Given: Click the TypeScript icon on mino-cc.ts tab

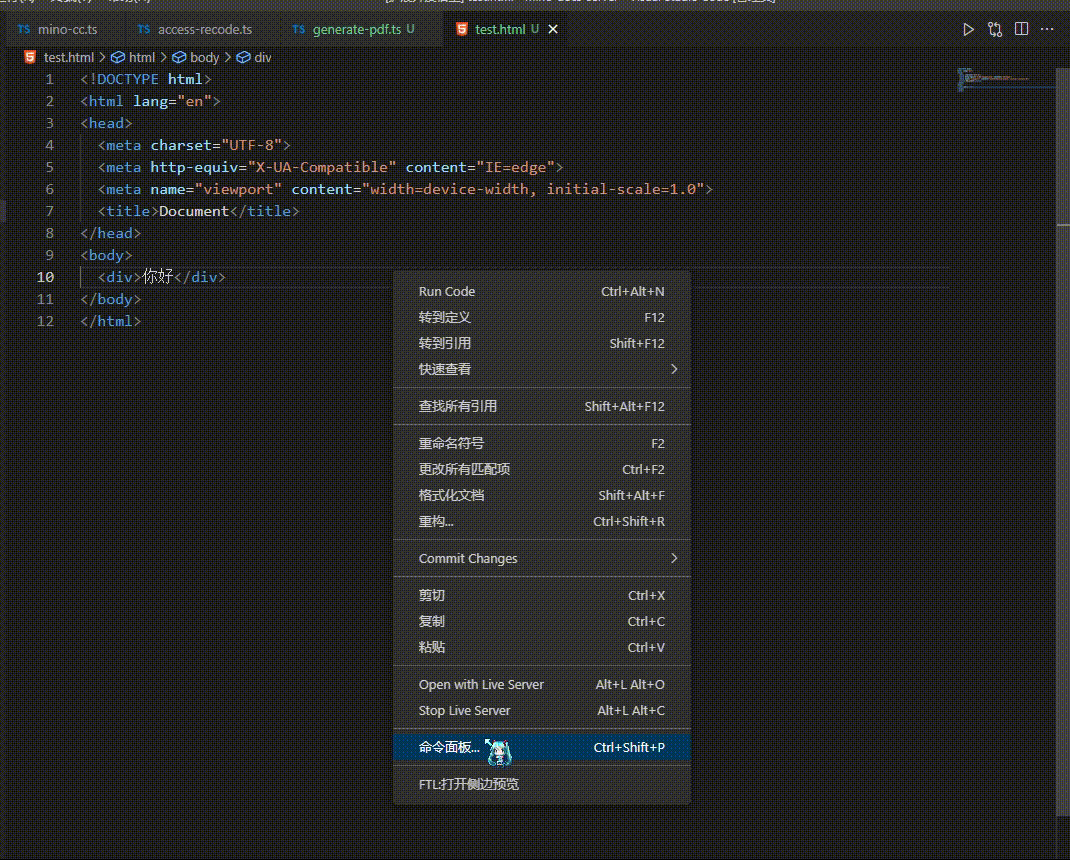Looking at the screenshot, I should coord(22,30).
